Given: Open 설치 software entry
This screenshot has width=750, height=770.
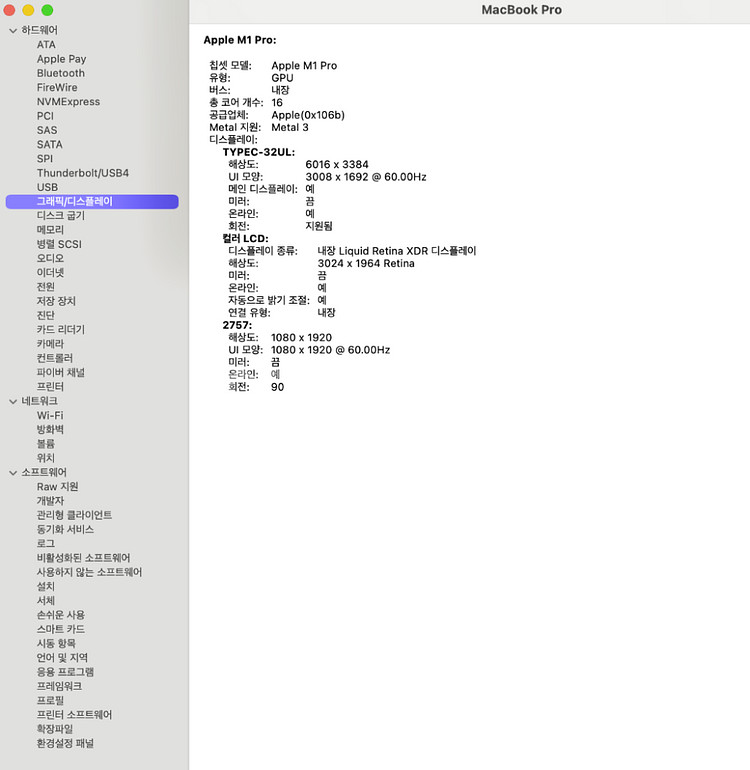Looking at the screenshot, I should pyautogui.click(x=46, y=586).
